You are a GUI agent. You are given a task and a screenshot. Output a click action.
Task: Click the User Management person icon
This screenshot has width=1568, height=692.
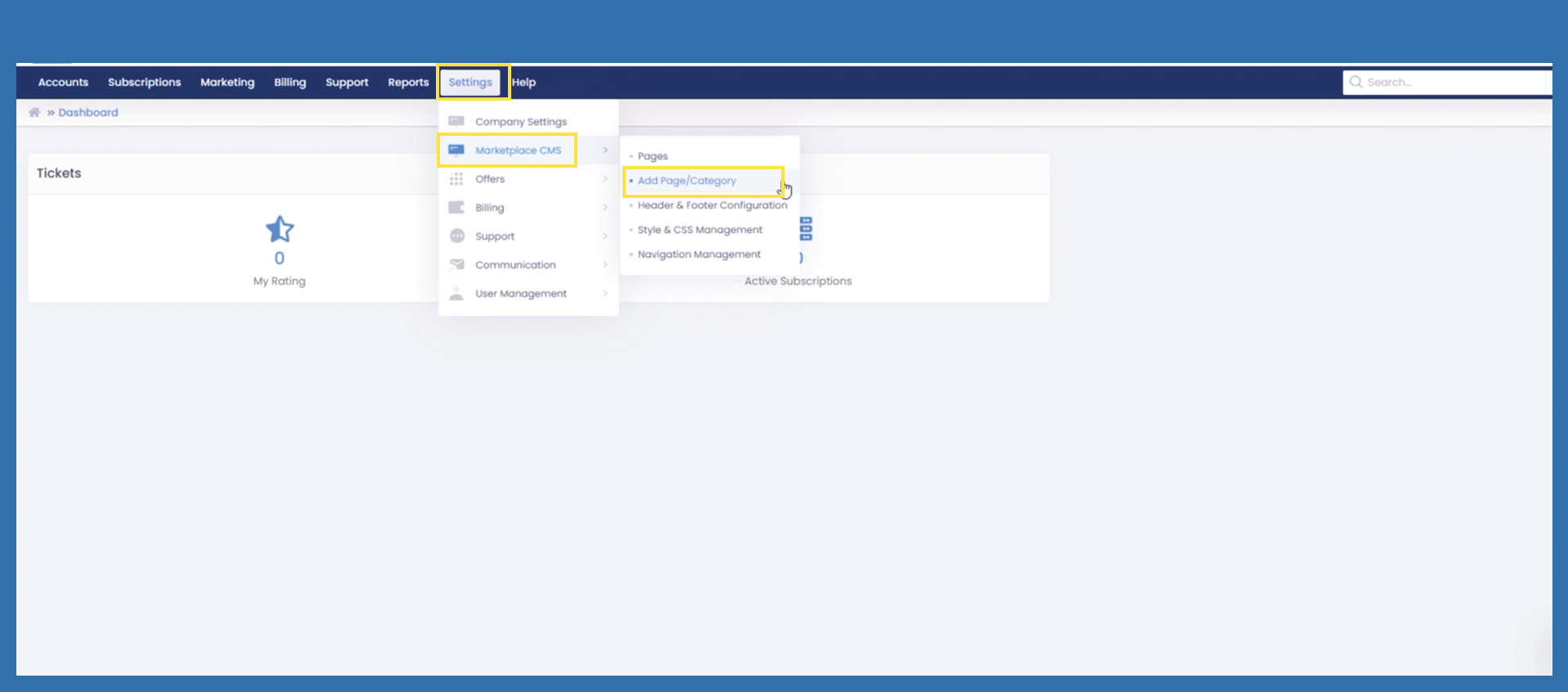click(456, 294)
